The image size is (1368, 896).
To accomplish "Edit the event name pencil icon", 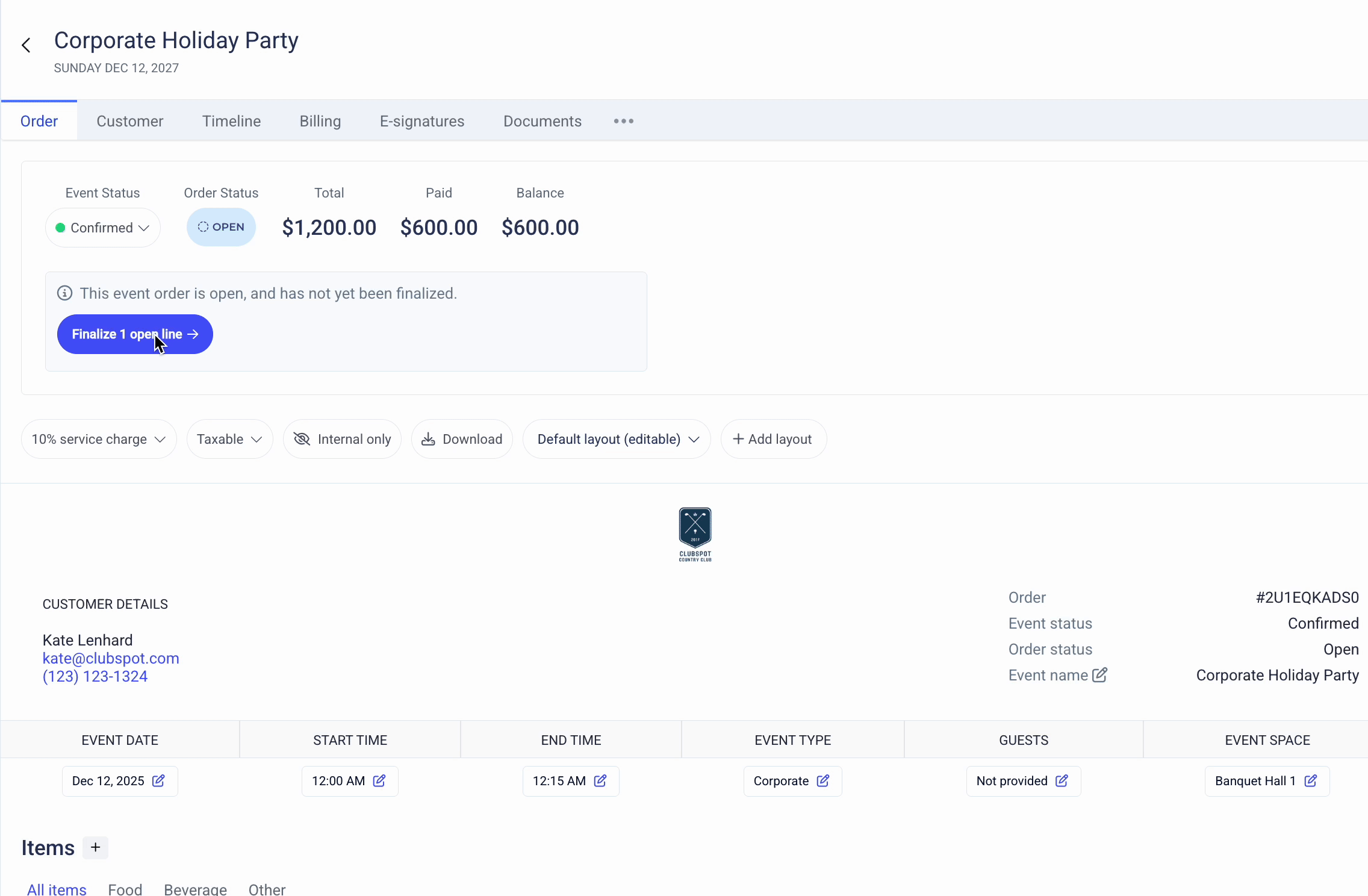I will (1099, 675).
